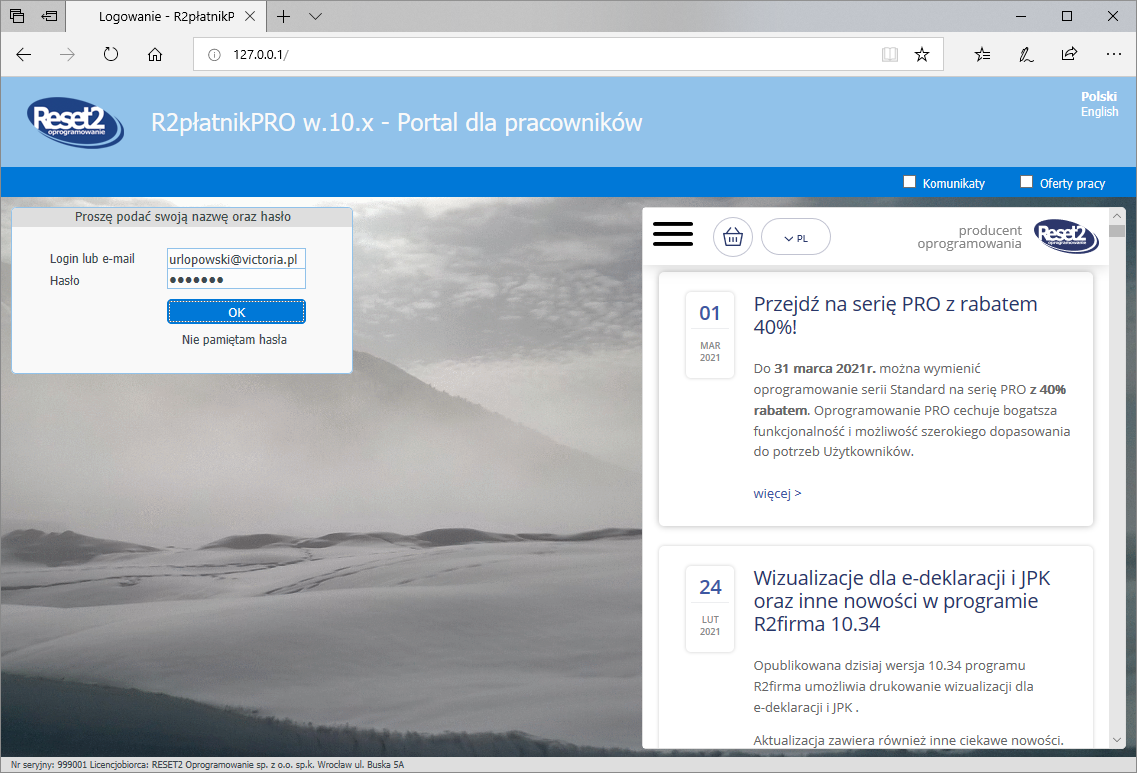1137x773 pixels.
Task: Click the news panel scrollbar down arrow
Action: coord(1117,740)
